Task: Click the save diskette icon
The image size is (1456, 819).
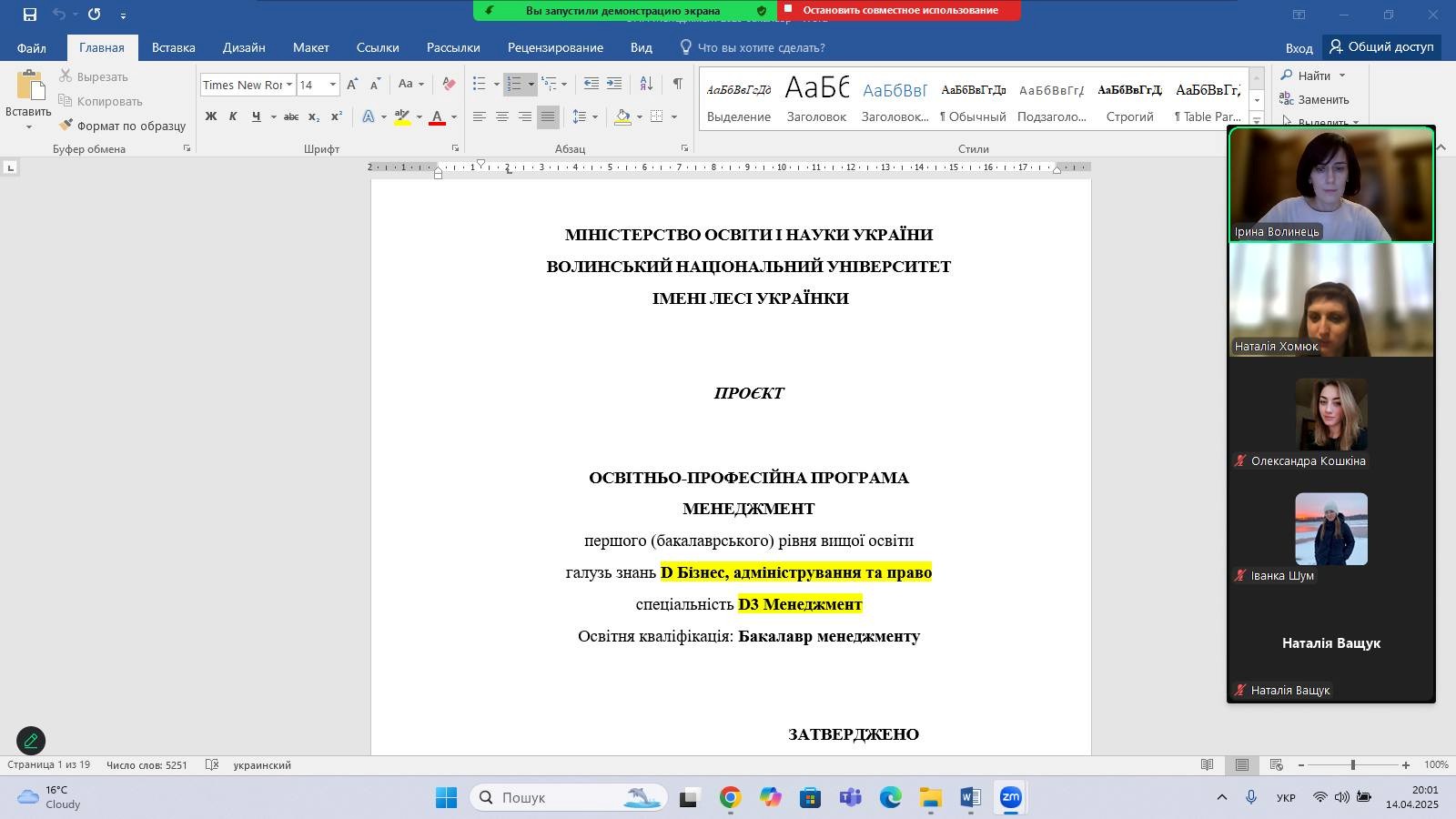Action: pos(30,15)
